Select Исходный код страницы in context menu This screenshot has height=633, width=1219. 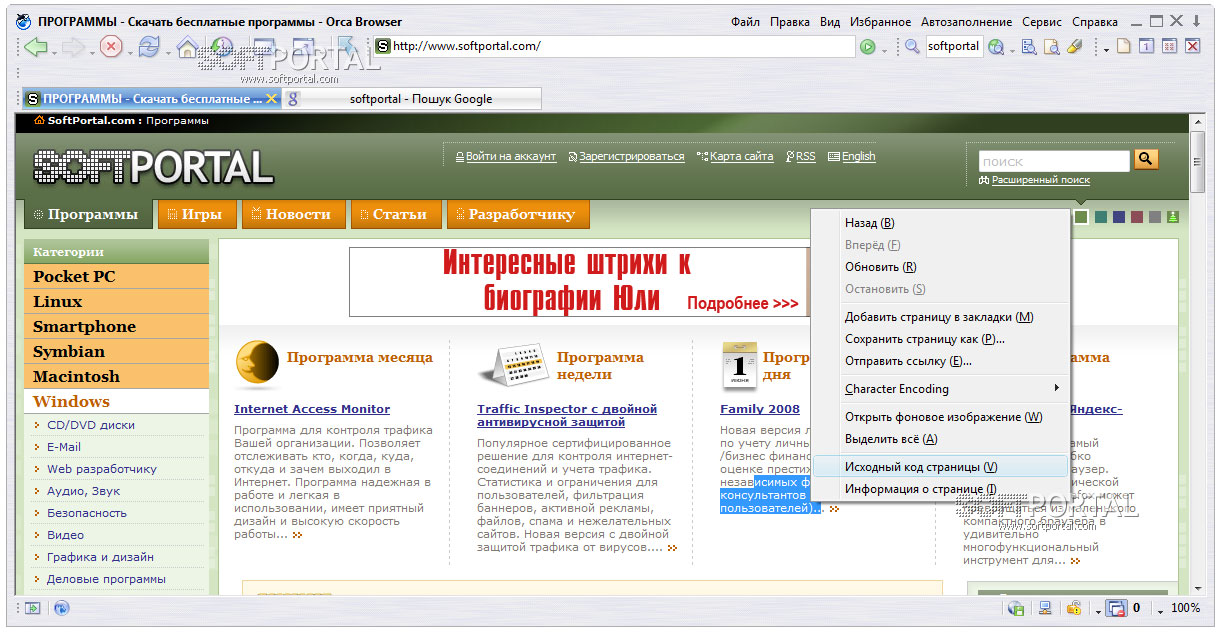pyautogui.click(x=940, y=467)
